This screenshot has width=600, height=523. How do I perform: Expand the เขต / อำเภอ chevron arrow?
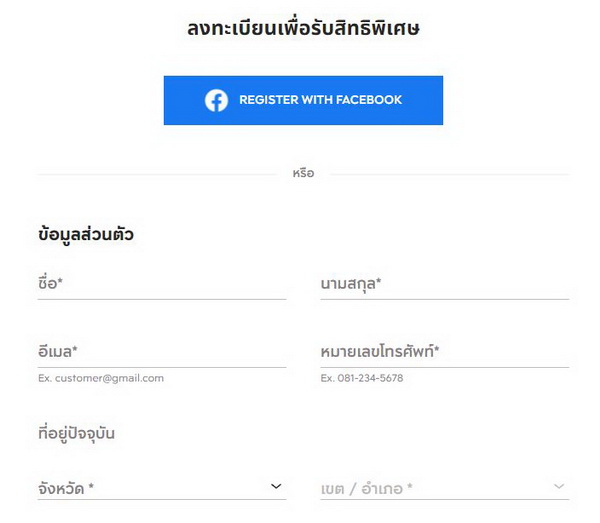tap(559, 487)
